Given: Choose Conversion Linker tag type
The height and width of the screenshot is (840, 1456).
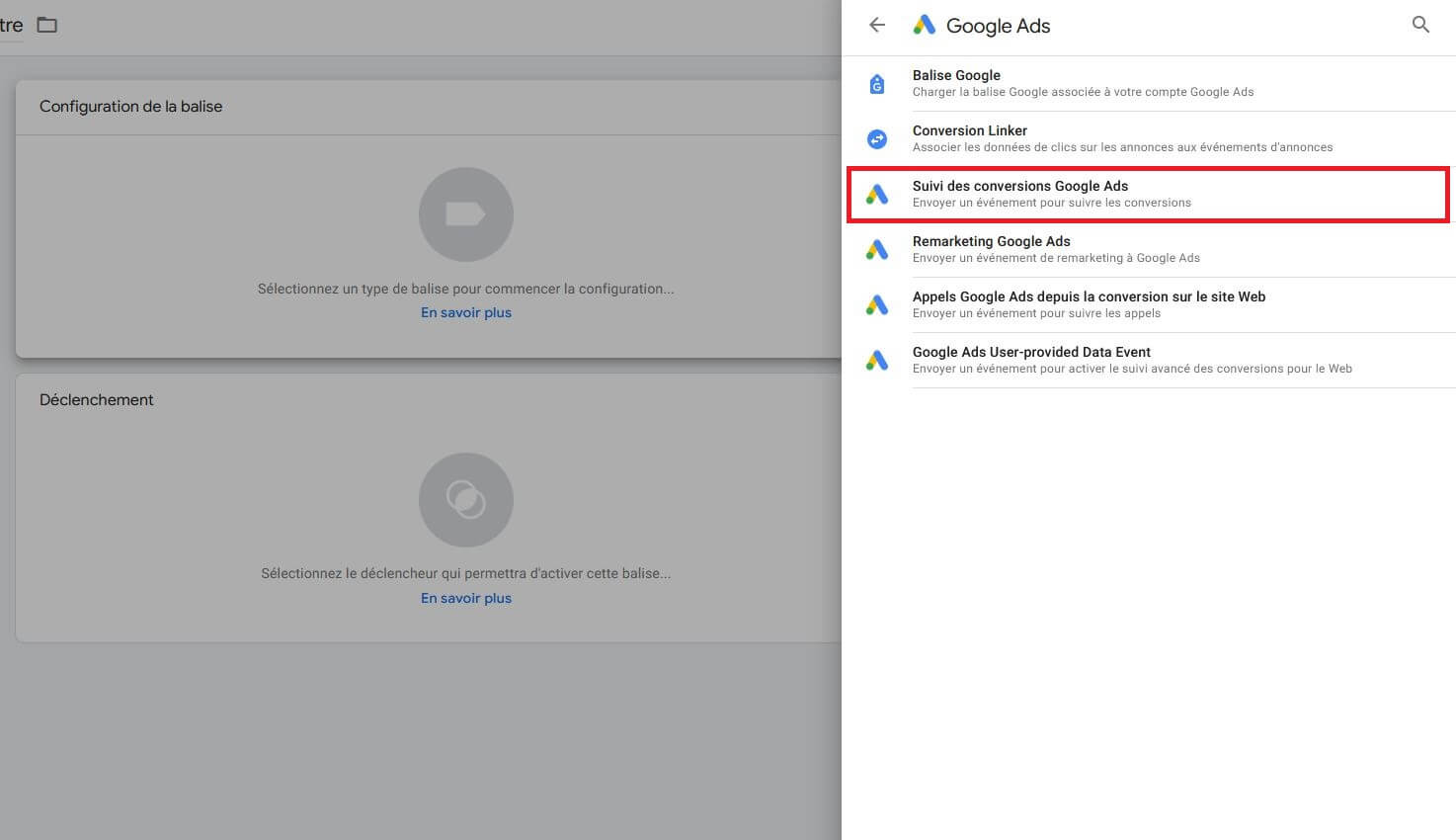Looking at the screenshot, I should pyautogui.click(x=1149, y=138).
